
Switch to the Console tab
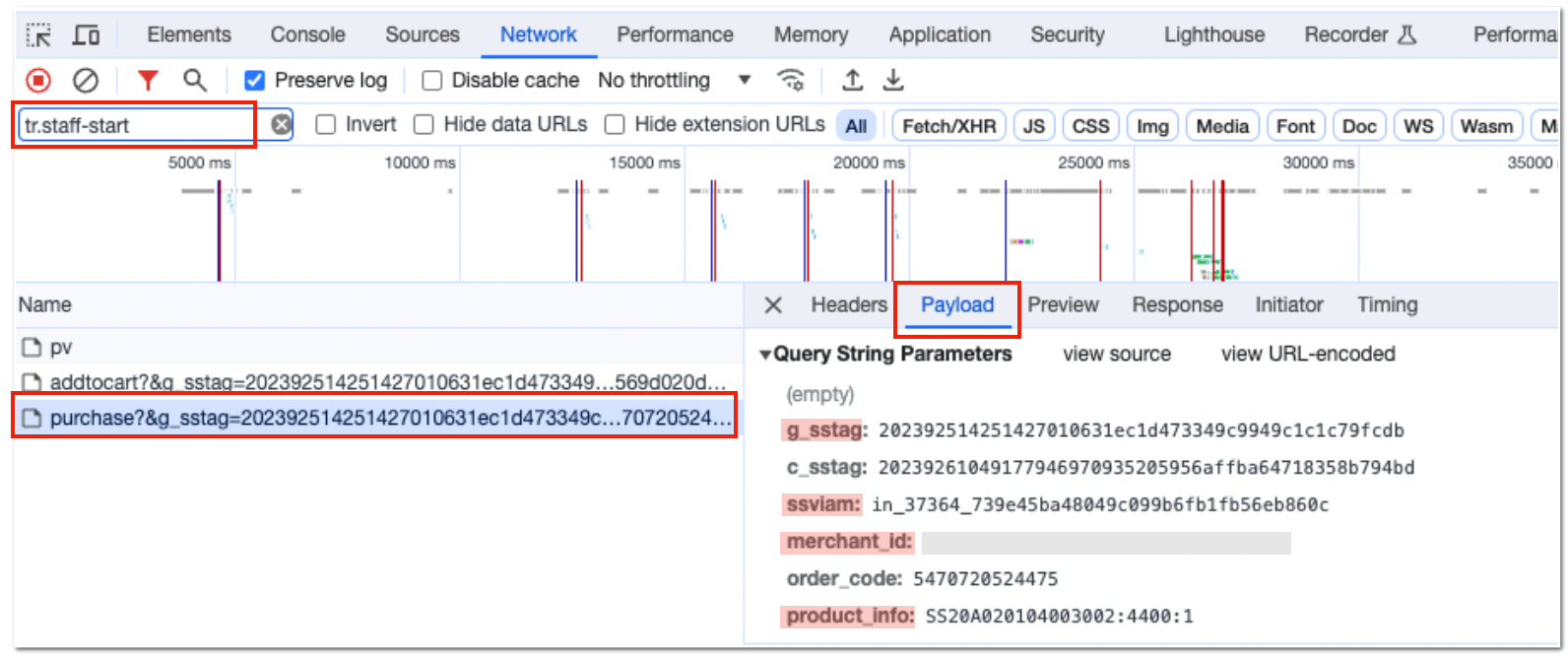tap(308, 34)
